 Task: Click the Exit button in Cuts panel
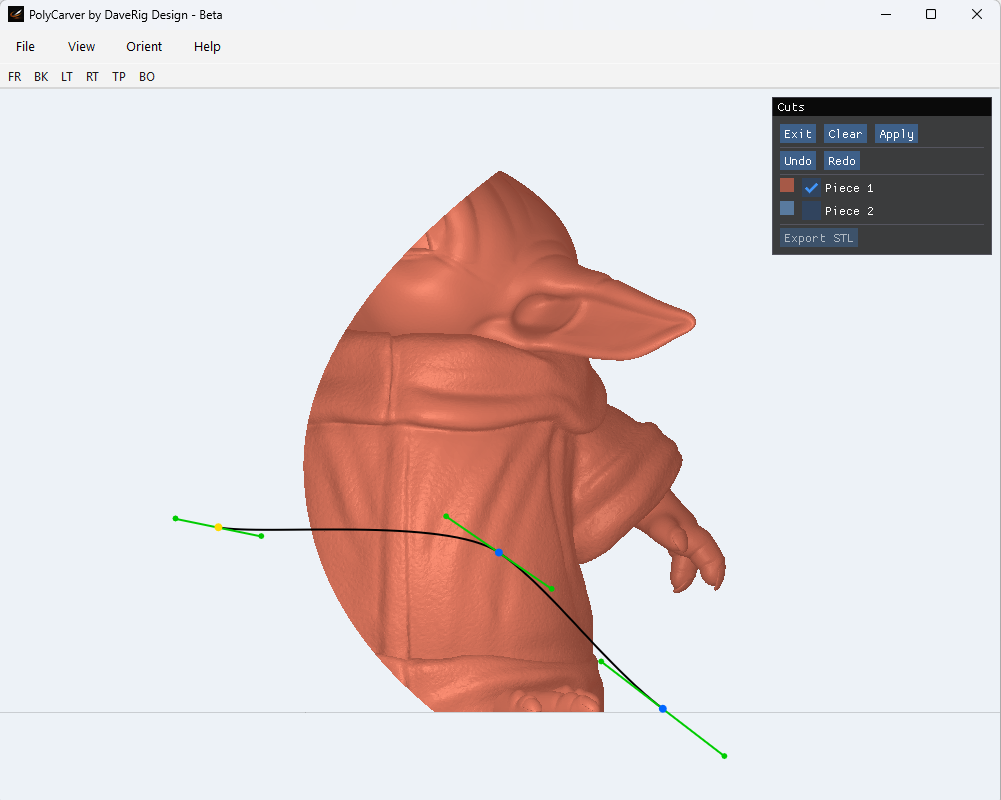(x=797, y=134)
